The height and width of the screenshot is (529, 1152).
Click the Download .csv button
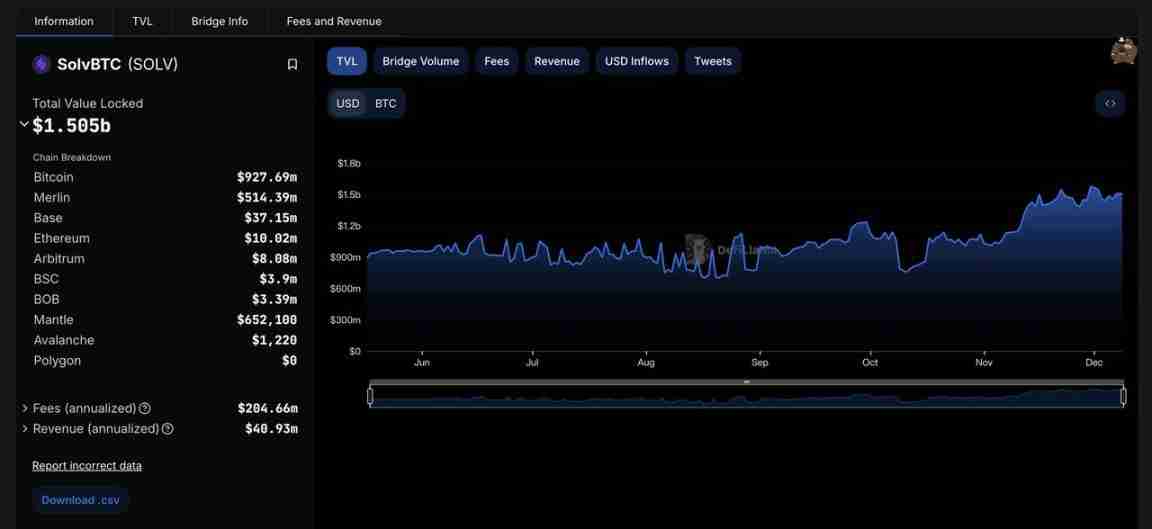coord(81,500)
